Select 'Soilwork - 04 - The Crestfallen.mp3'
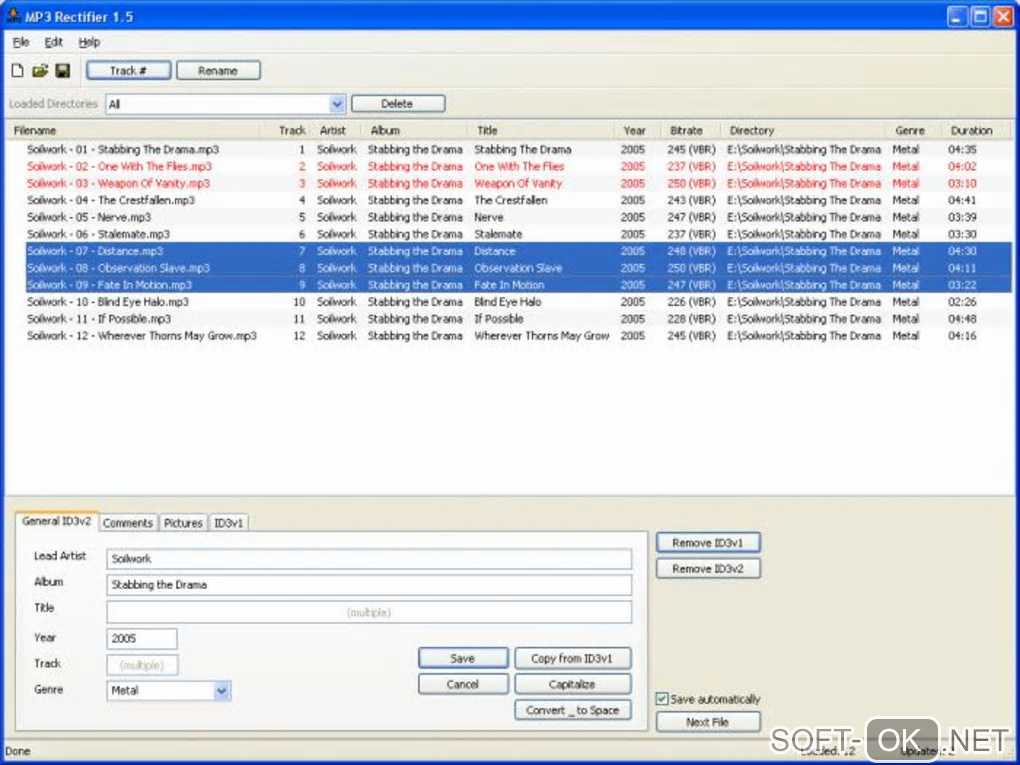The image size is (1020, 765). point(111,200)
